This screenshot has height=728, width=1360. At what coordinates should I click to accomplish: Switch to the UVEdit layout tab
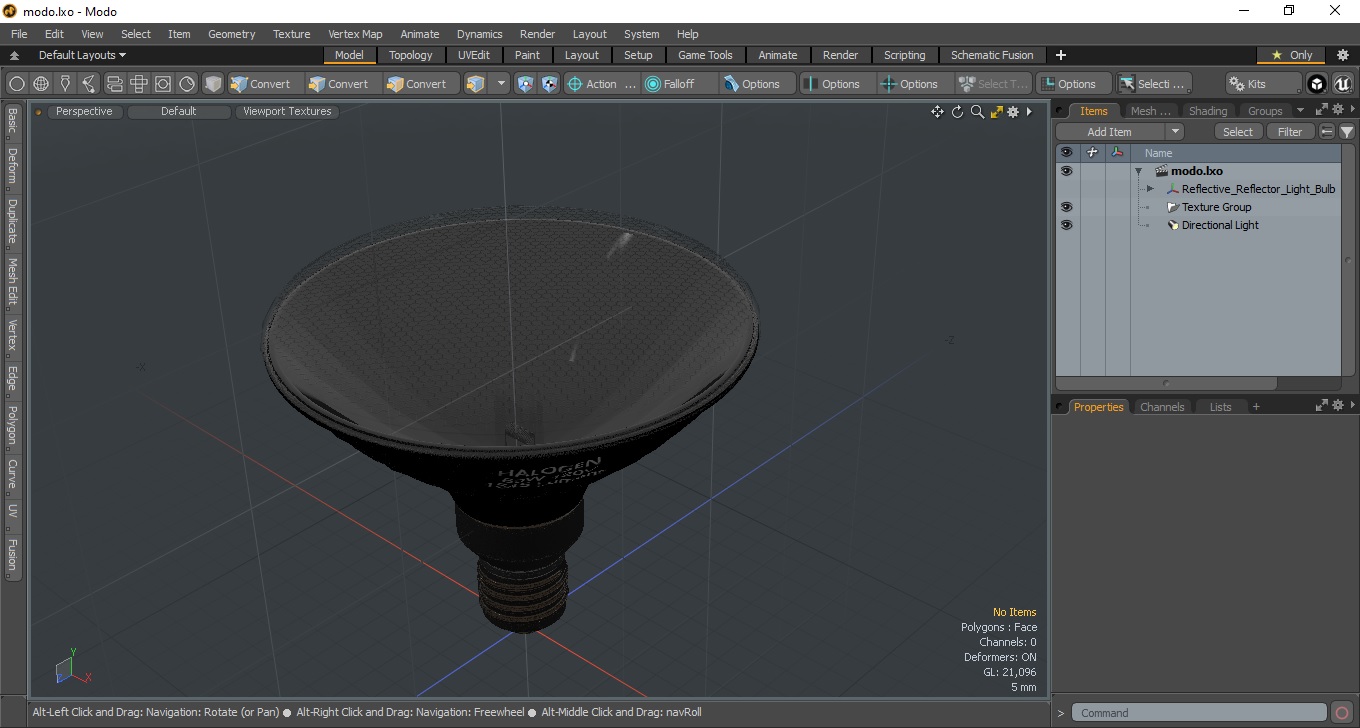point(474,55)
